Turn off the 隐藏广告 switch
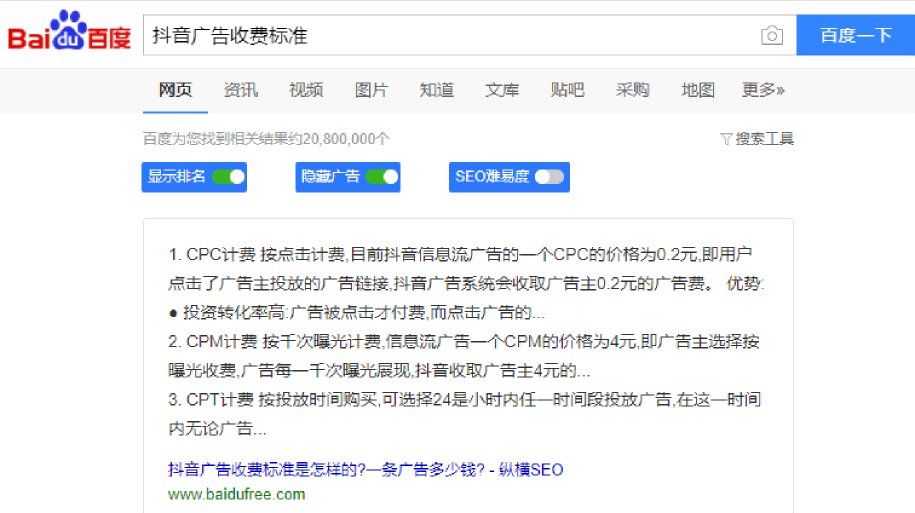Screen dimensions: 915x513 [381, 177]
